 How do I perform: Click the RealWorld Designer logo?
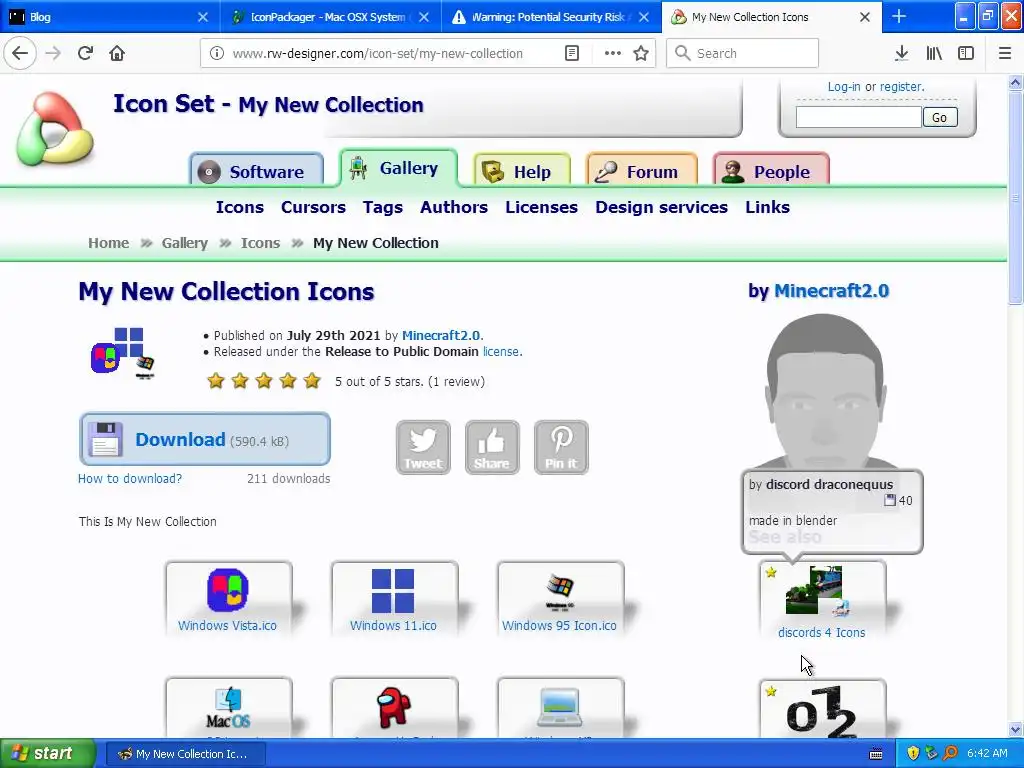point(56,129)
